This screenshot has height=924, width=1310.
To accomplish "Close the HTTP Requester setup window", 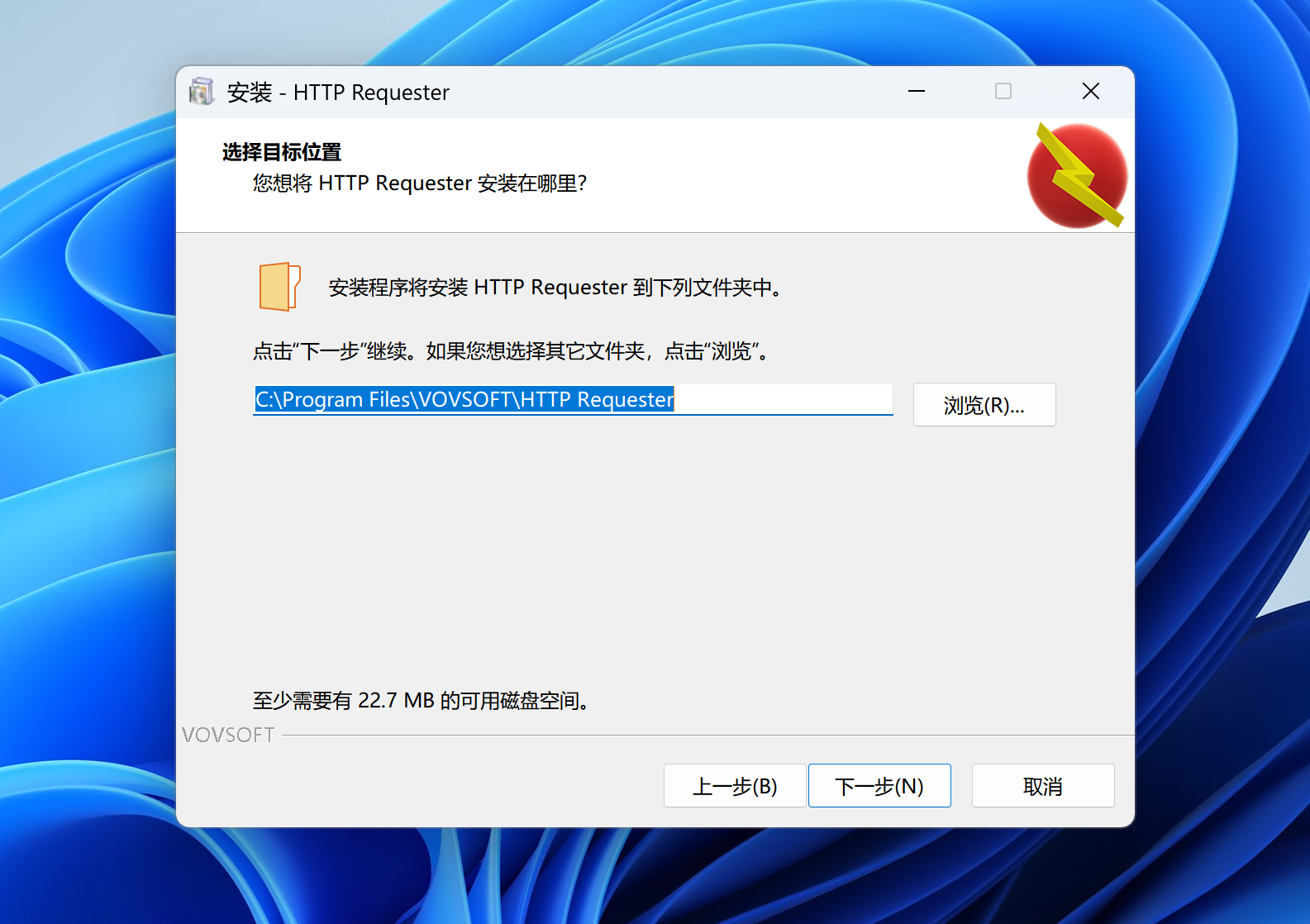I will point(1090,92).
